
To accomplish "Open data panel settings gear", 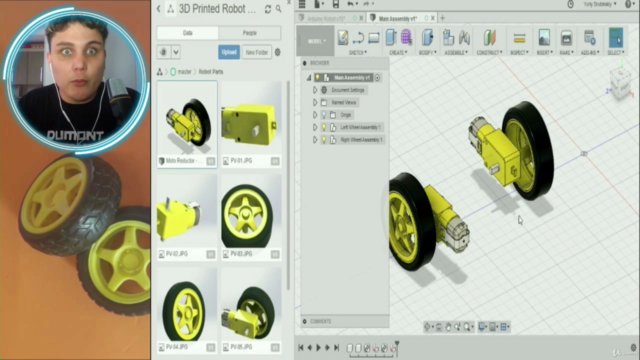I will [x=278, y=52].
